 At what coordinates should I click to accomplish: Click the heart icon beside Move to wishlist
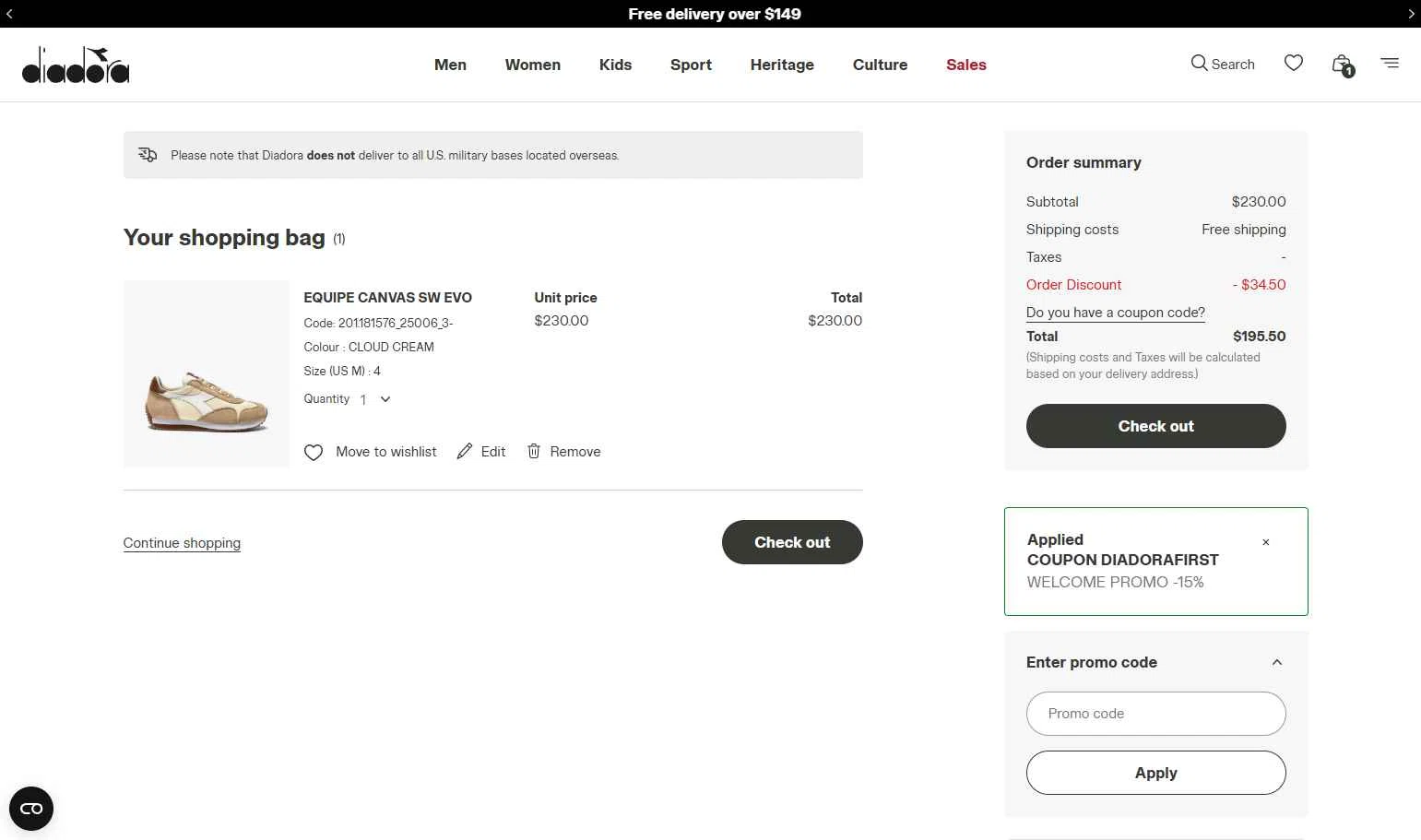click(x=314, y=452)
